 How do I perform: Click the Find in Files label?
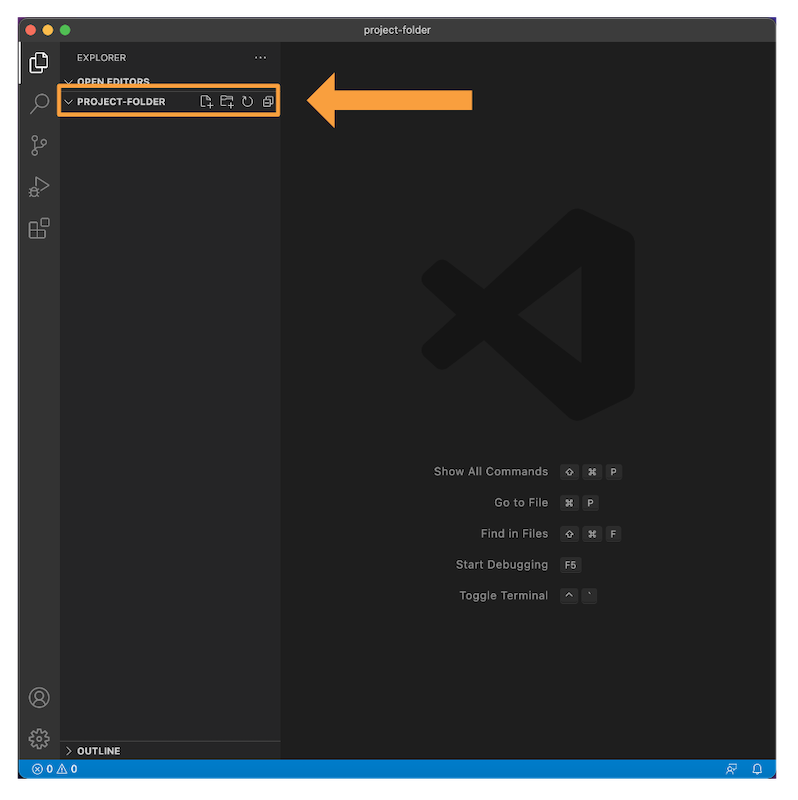click(514, 534)
